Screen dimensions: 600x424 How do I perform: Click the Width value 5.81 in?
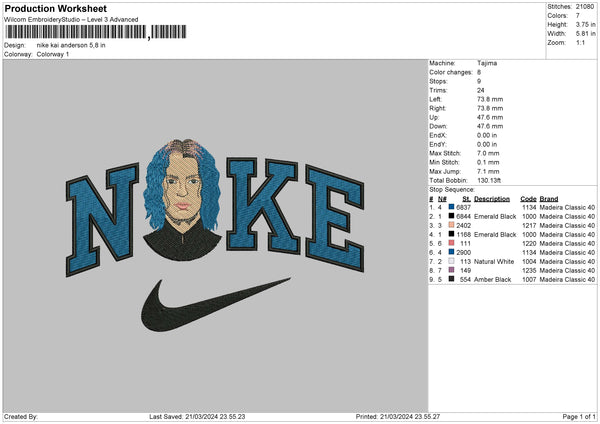(x=585, y=34)
